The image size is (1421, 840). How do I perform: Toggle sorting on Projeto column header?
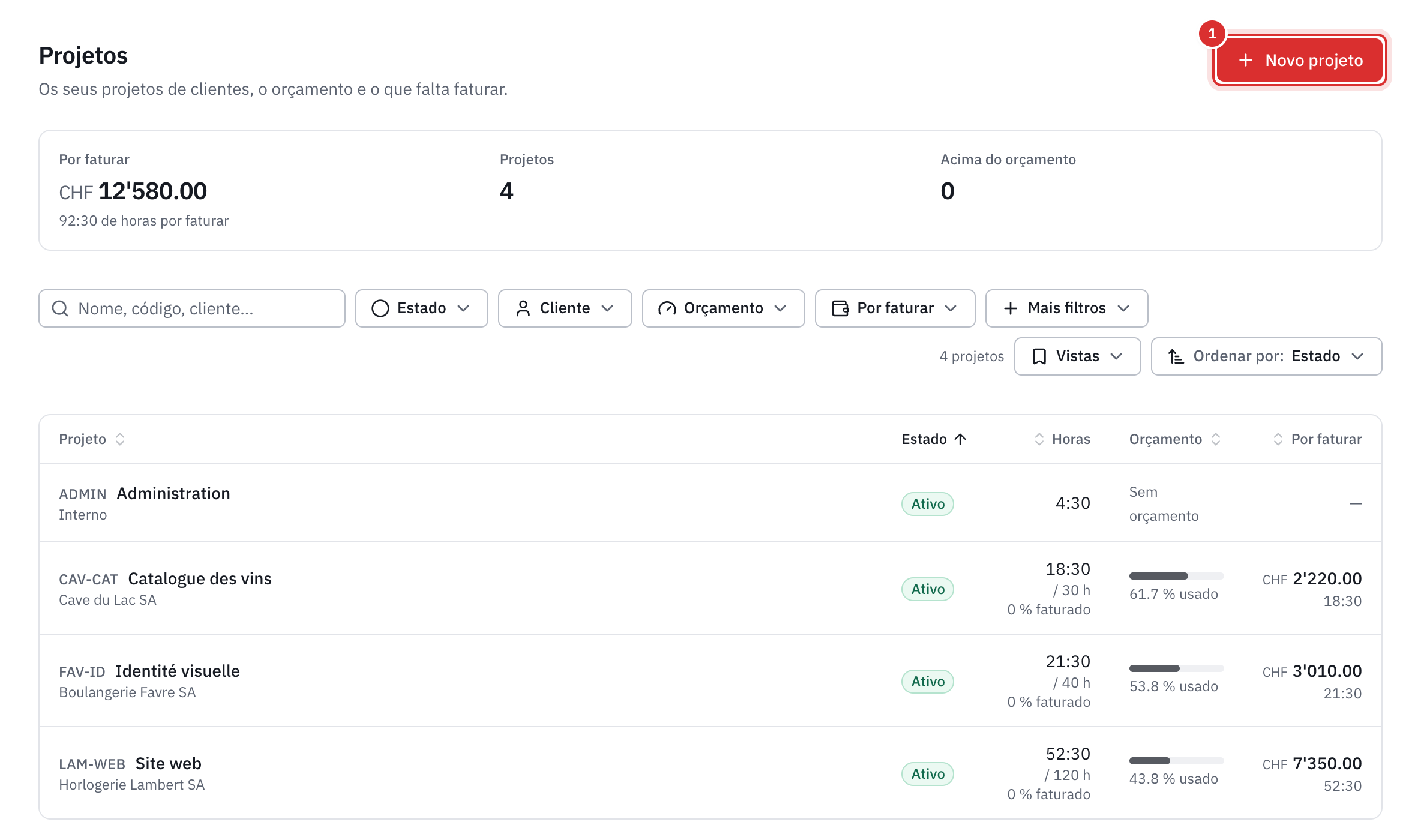click(x=120, y=439)
